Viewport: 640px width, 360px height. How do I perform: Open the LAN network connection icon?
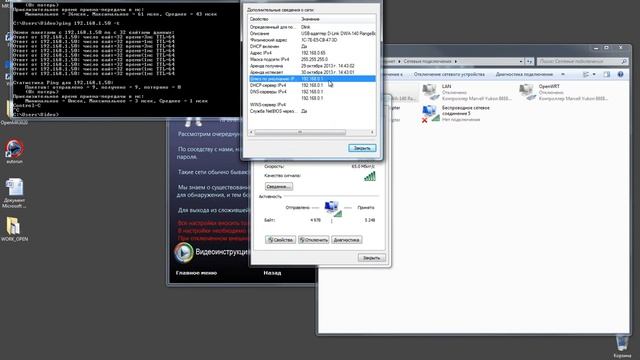430,92
